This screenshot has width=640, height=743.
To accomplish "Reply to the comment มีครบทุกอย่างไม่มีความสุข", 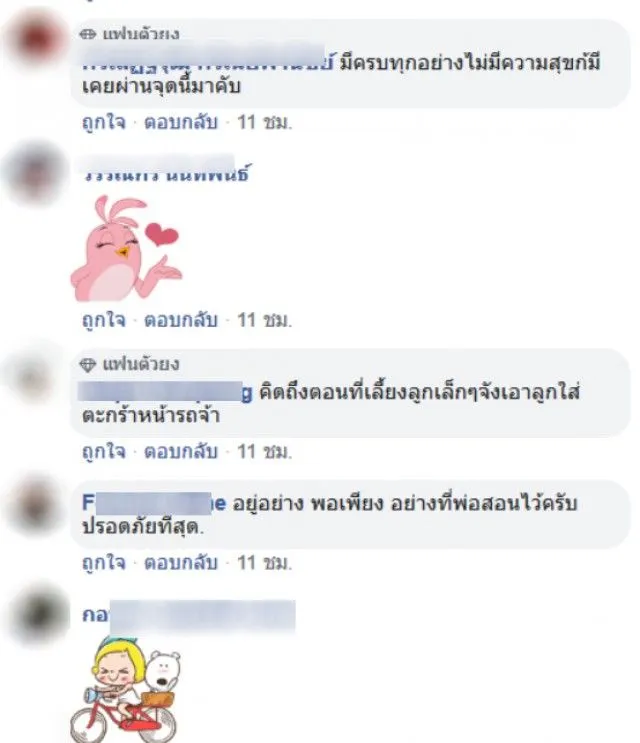I will click(x=180, y=123).
